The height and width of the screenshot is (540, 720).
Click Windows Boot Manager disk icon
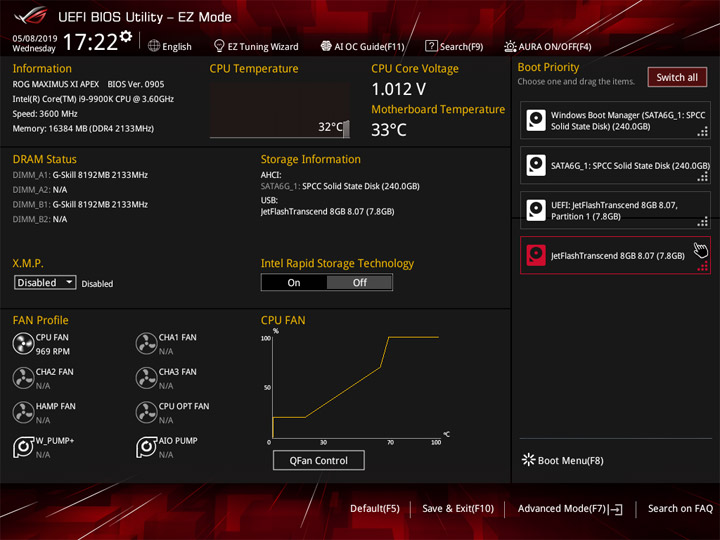(x=536, y=120)
